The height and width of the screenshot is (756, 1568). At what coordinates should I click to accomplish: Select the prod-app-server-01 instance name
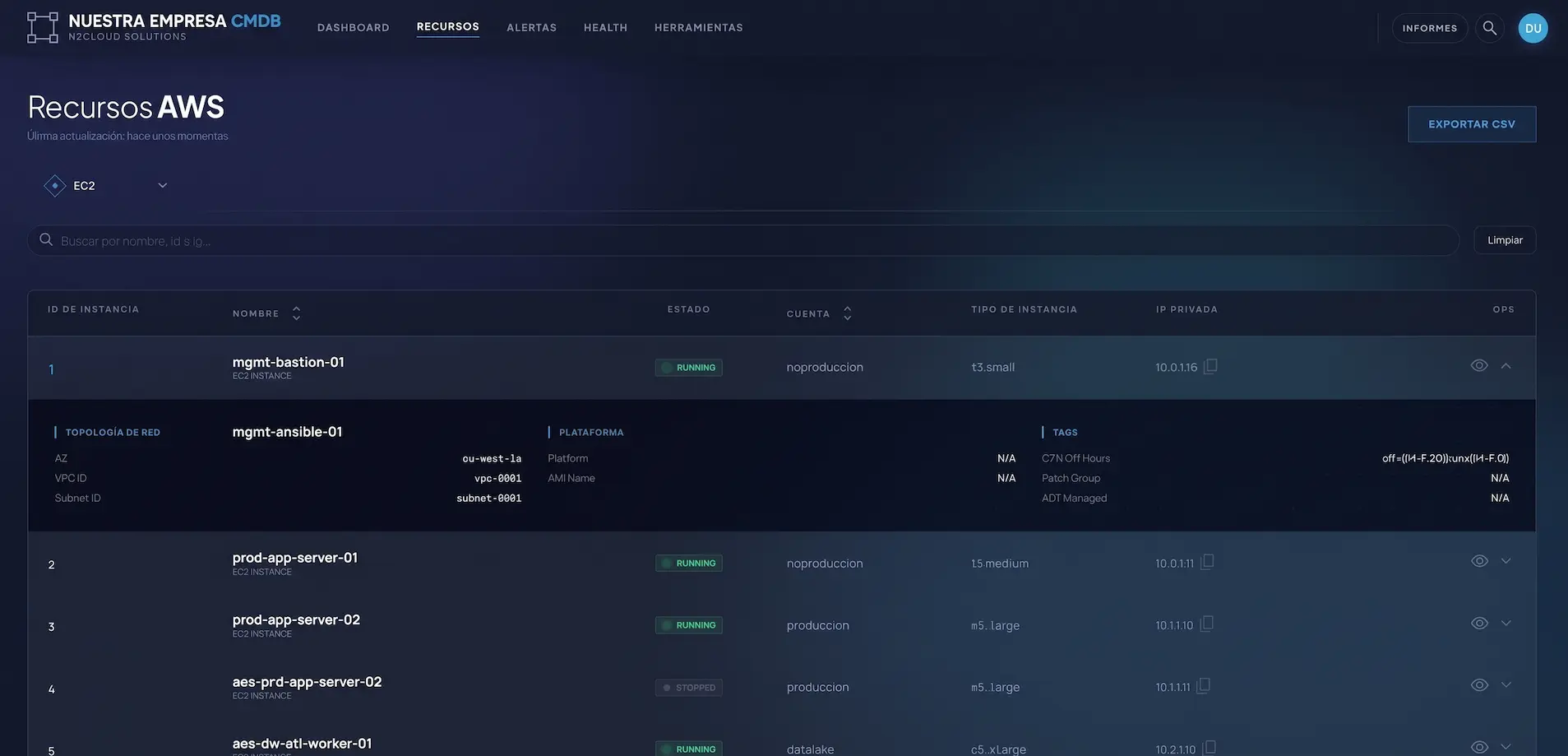[x=295, y=558]
